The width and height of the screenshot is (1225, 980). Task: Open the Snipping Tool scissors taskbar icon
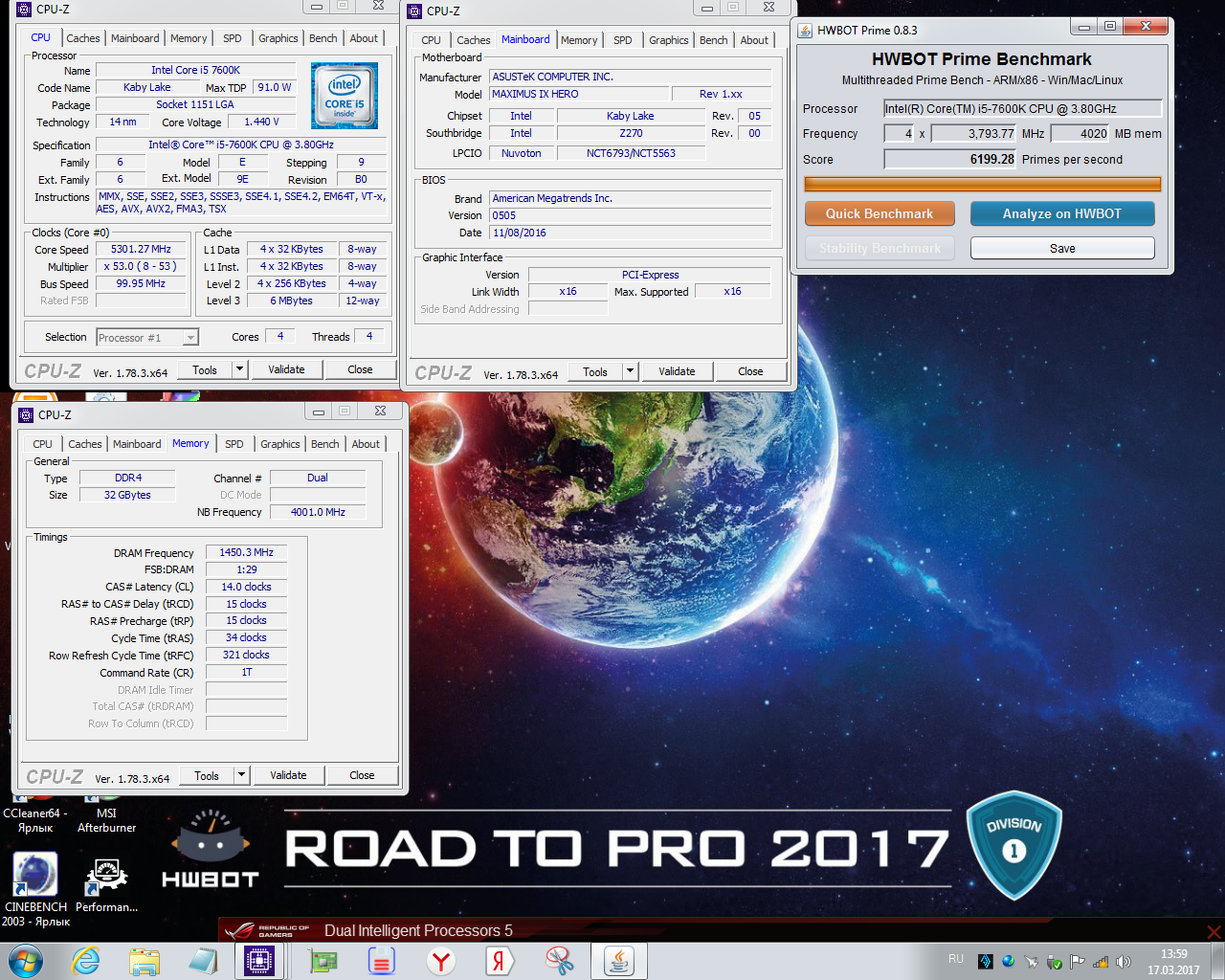(559, 961)
